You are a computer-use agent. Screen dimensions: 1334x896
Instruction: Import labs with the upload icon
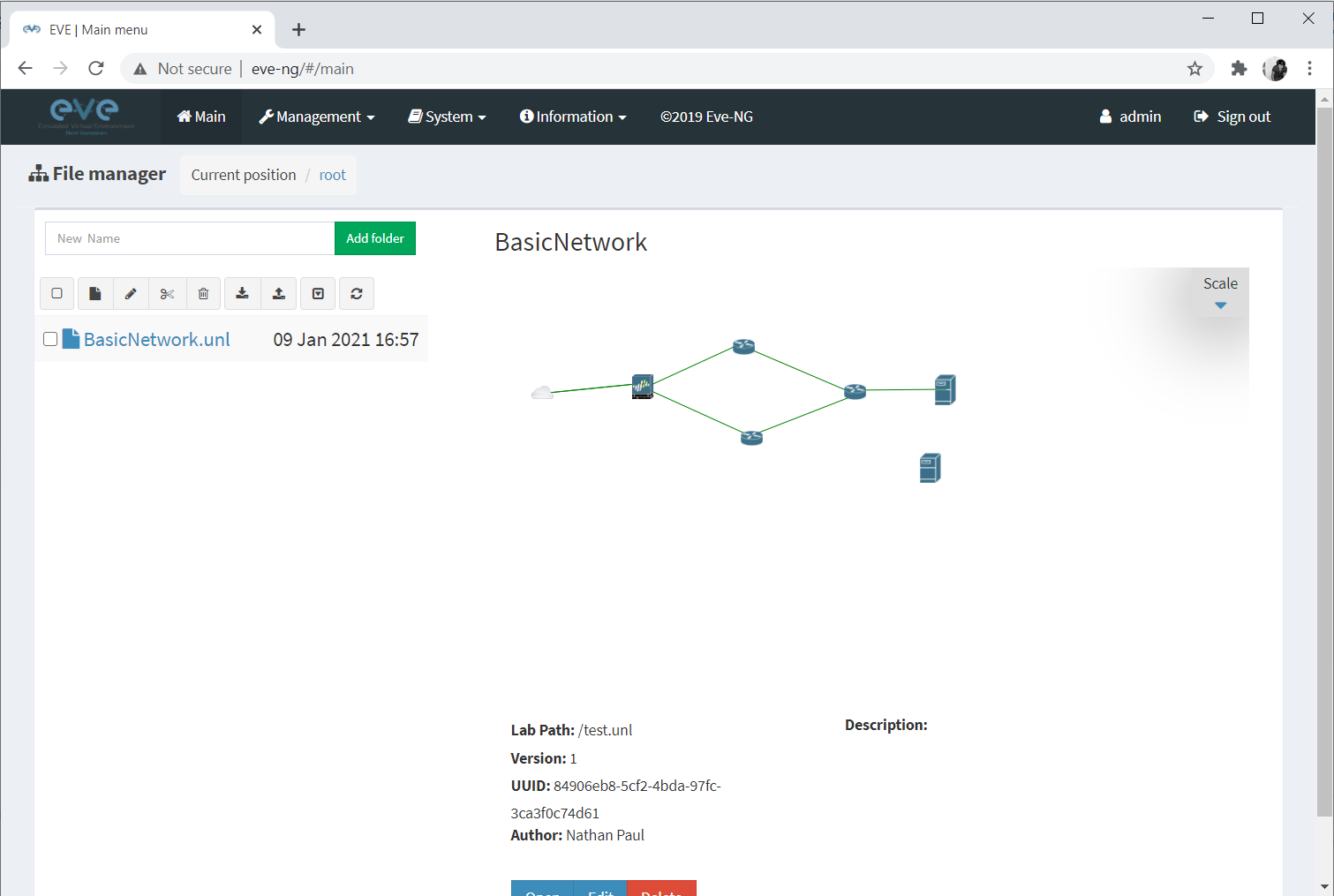(278, 293)
